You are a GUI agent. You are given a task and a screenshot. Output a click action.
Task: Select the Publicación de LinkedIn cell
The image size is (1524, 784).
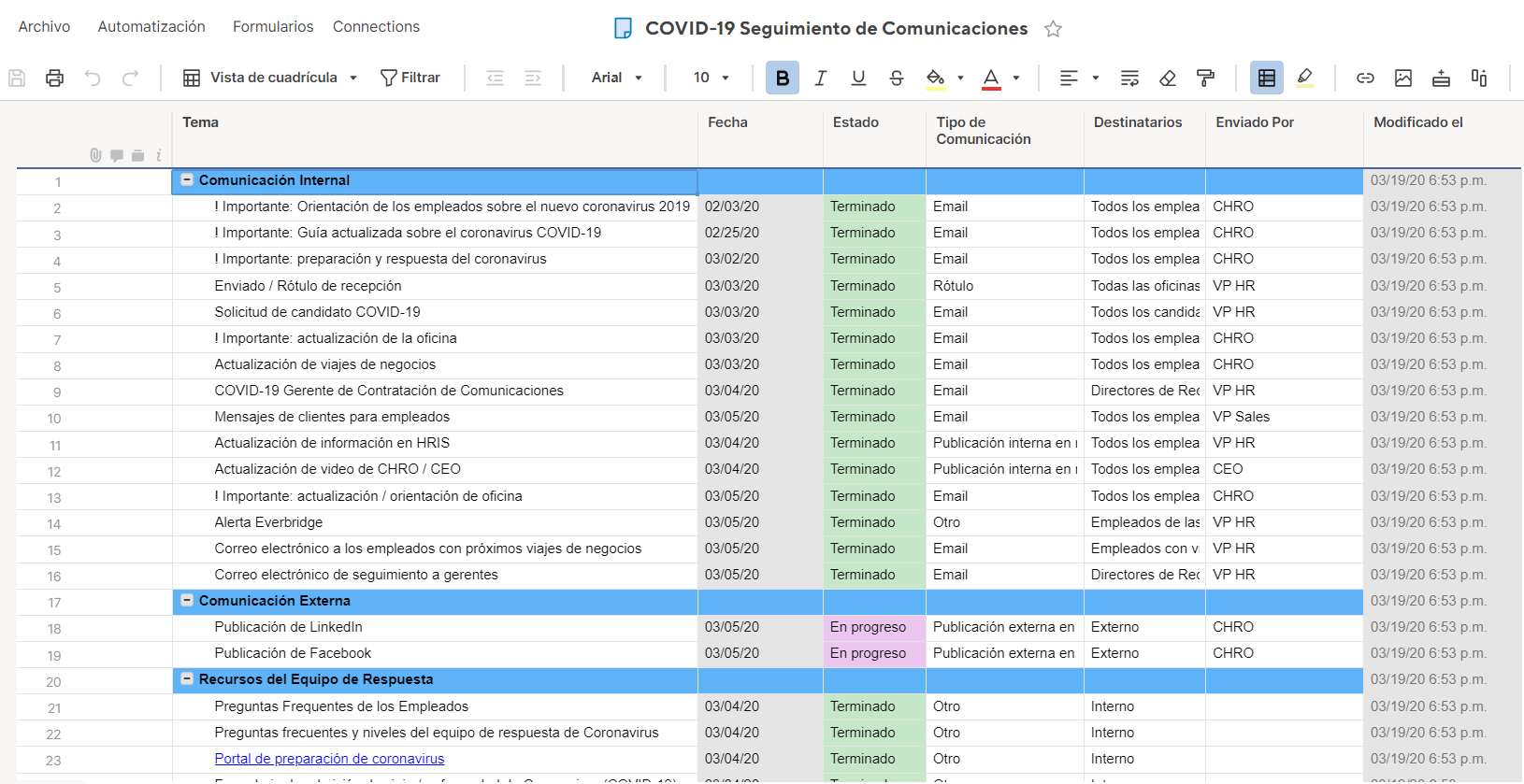click(x=435, y=627)
